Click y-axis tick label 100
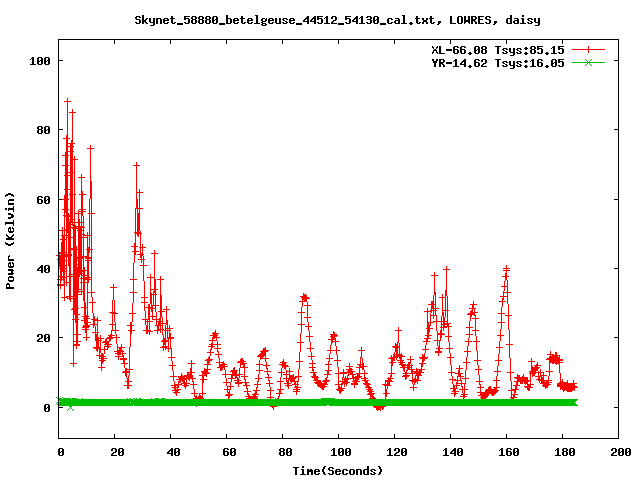Image resolution: width=640 pixels, height=480 pixels. pyautogui.click(x=40, y=61)
